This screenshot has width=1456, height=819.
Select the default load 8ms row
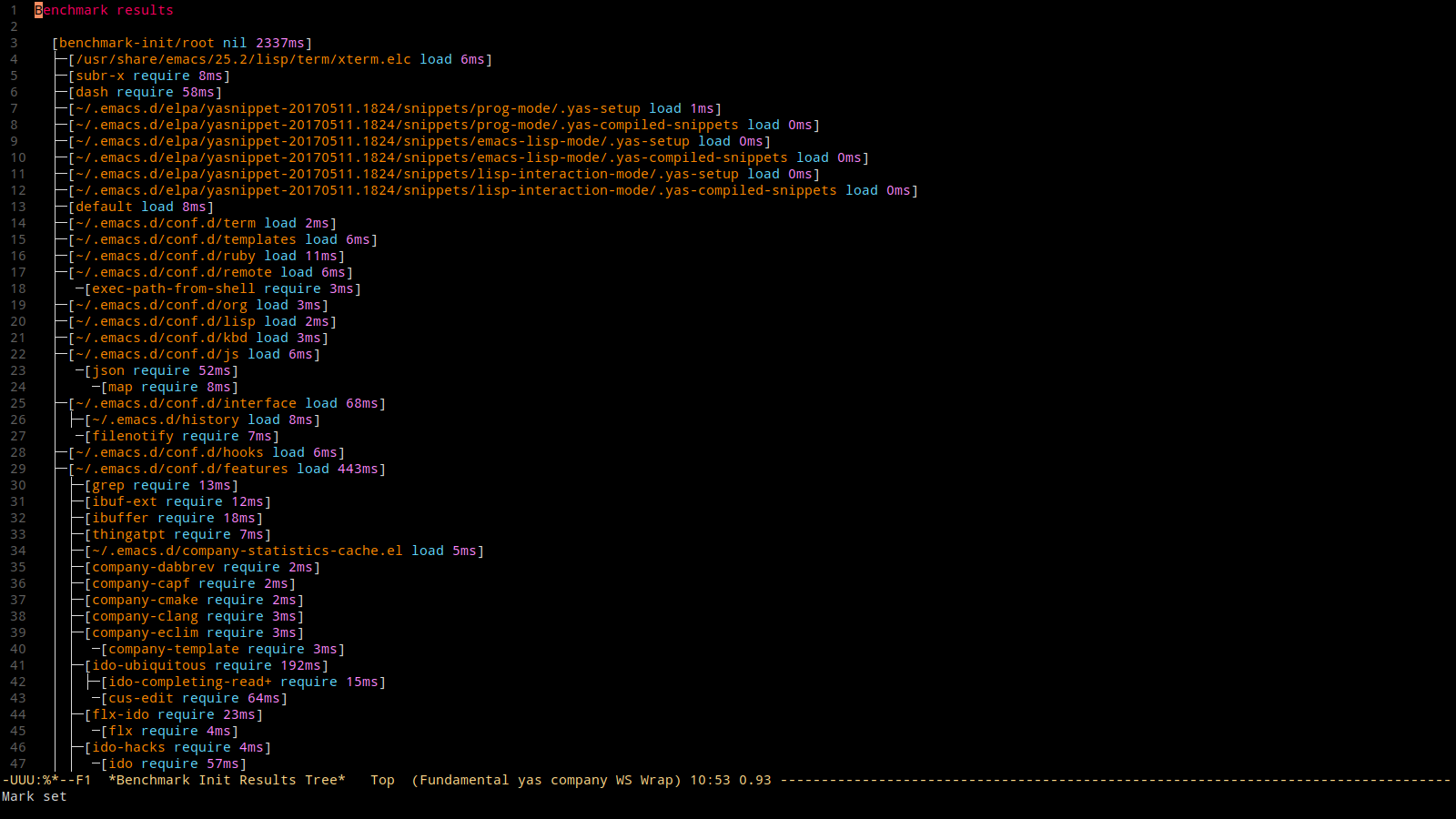141,207
